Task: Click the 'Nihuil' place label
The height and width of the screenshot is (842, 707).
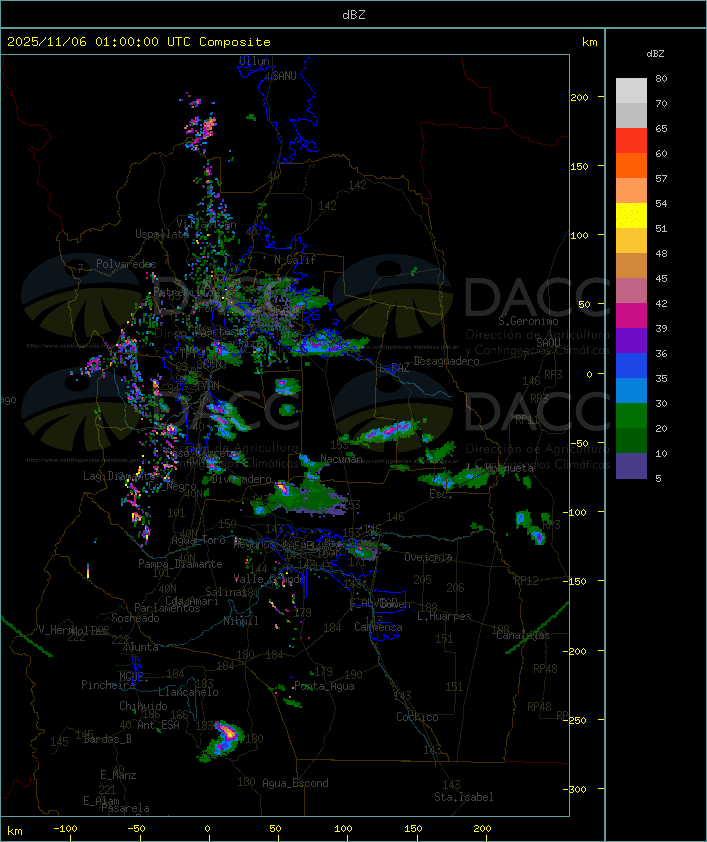Action: click(x=241, y=621)
